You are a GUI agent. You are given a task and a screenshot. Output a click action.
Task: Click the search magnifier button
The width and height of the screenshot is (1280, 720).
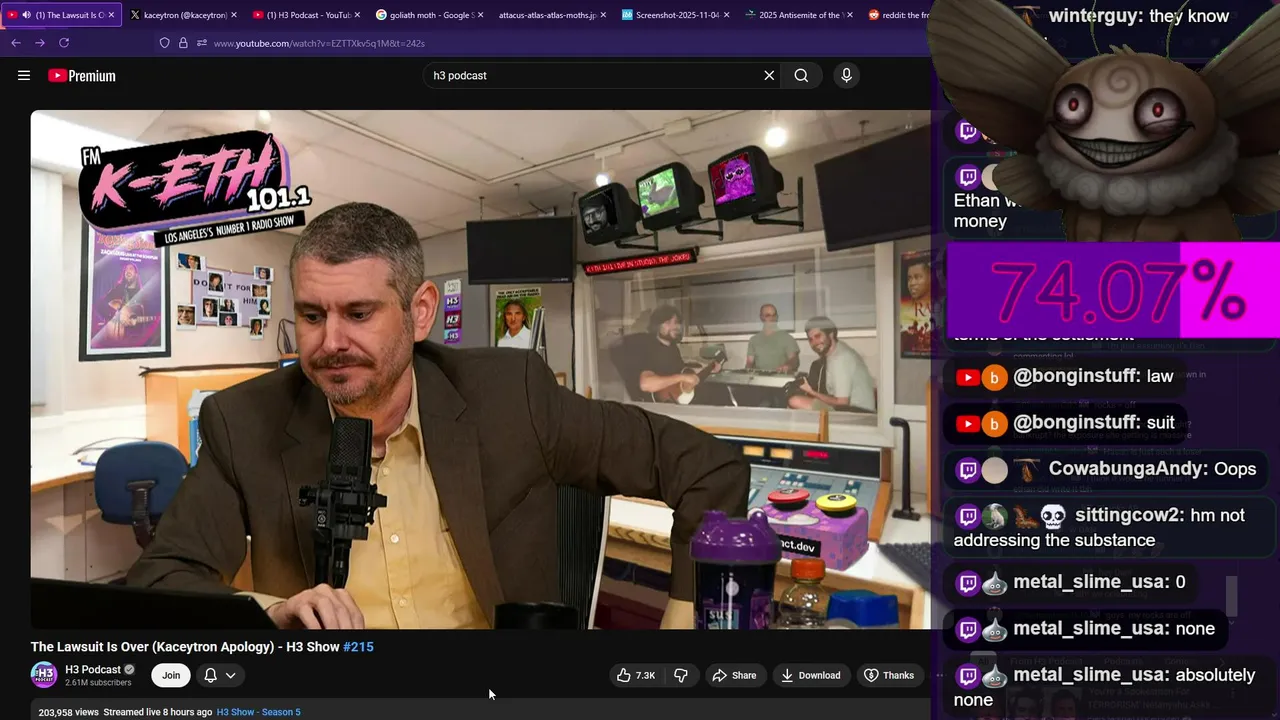[x=801, y=75]
